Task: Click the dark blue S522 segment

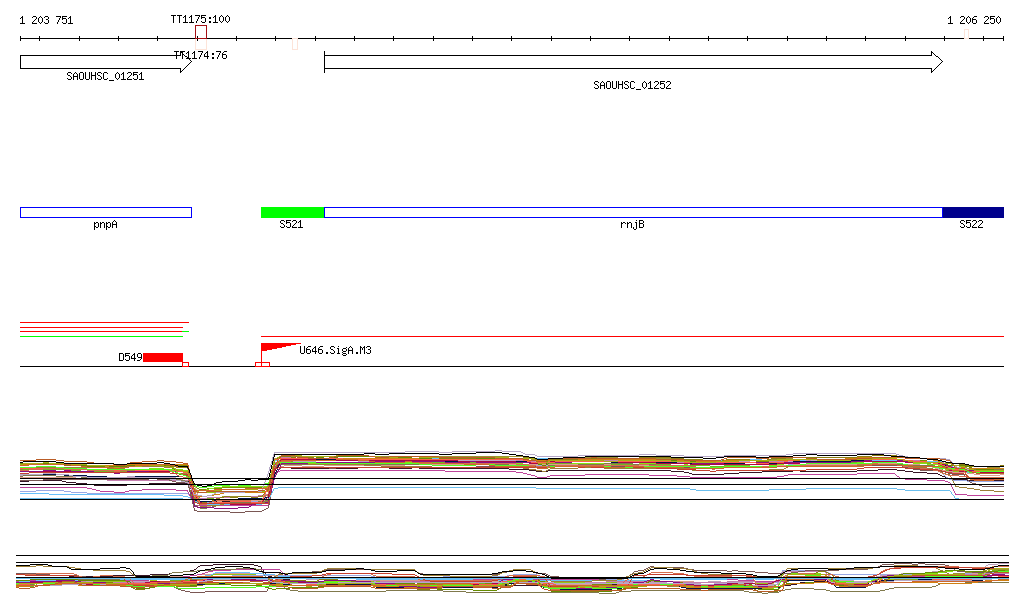Action: [x=972, y=212]
